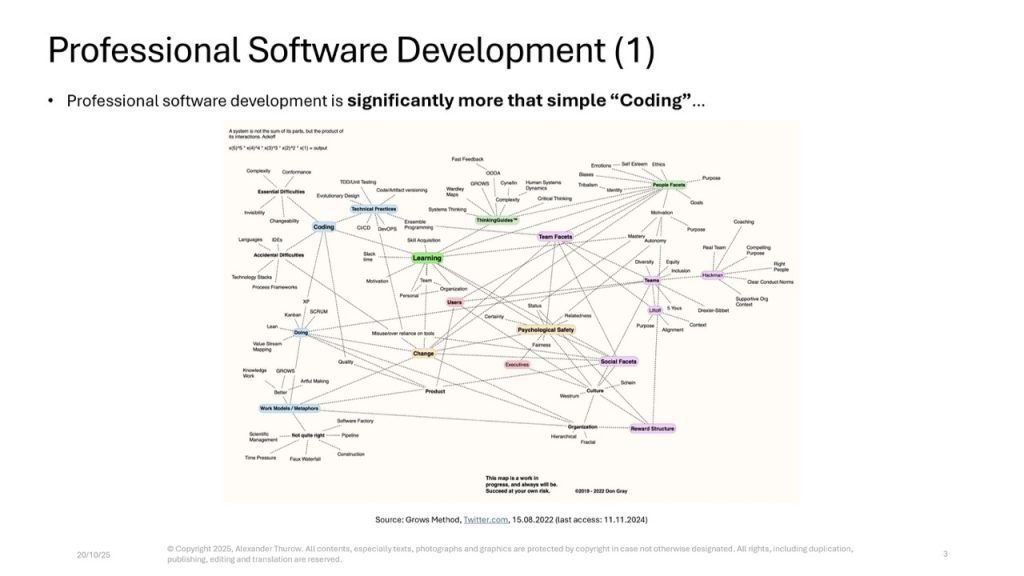Click the green 'ThinkingGuides' node
Screen dimensions: 1024x576
(x=497, y=219)
